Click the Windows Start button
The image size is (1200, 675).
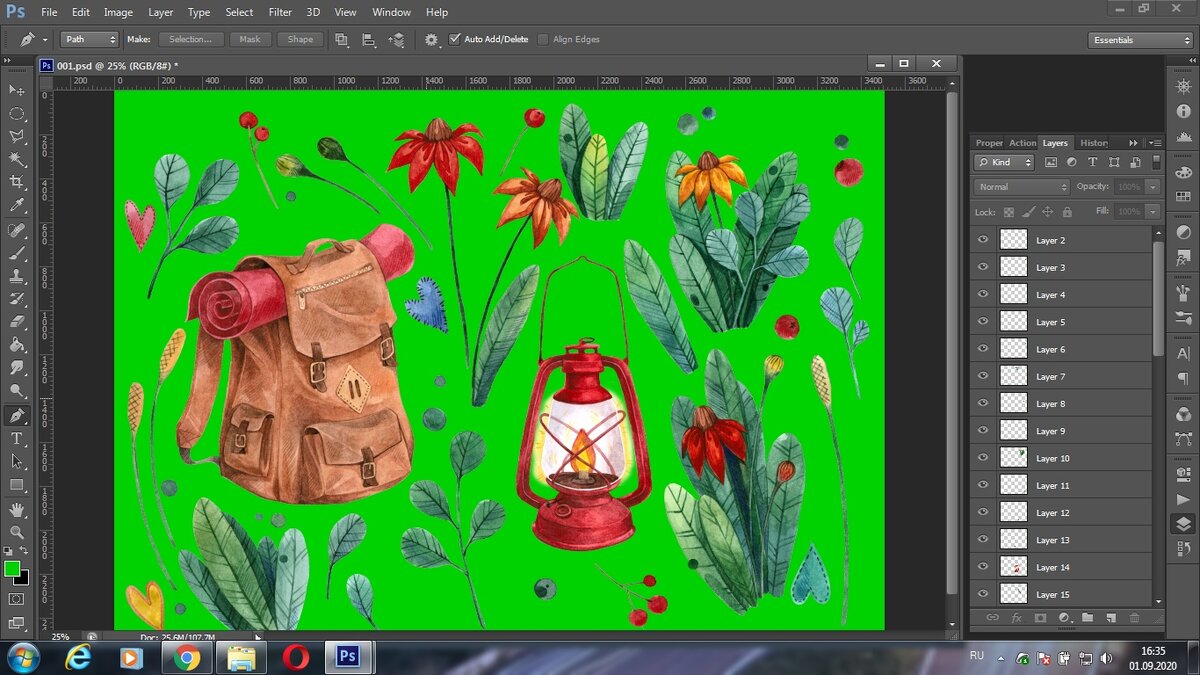click(22, 658)
